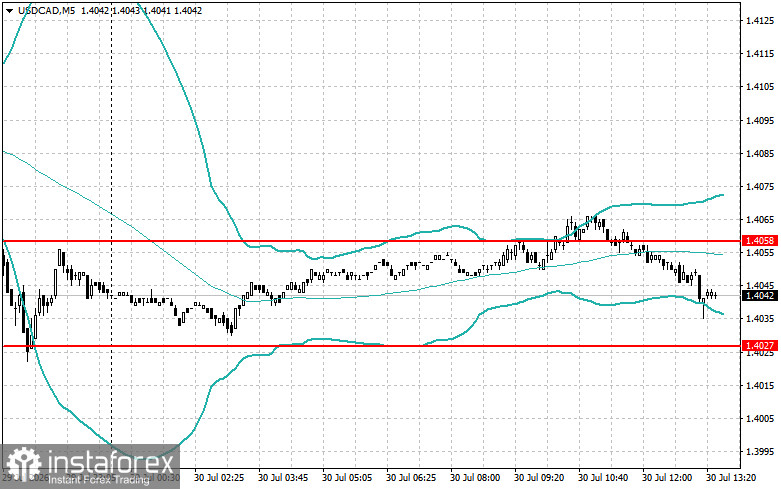The width and height of the screenshot is (781, 489).
Task: Select the 30 Jul 12:00 time label
Action: click(667, 478)
